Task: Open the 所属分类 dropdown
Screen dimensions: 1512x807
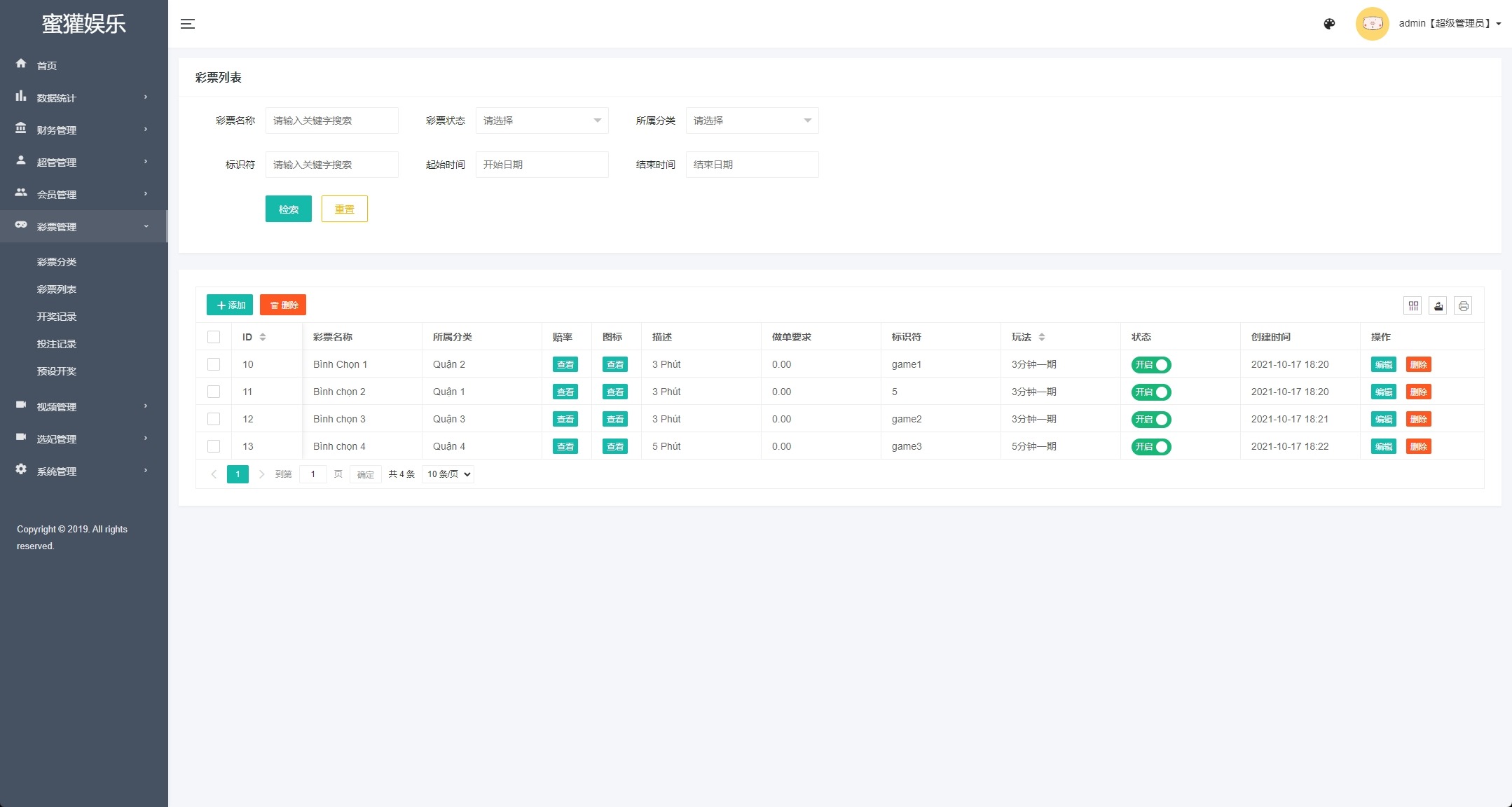Action: click(x=752, y=120)
